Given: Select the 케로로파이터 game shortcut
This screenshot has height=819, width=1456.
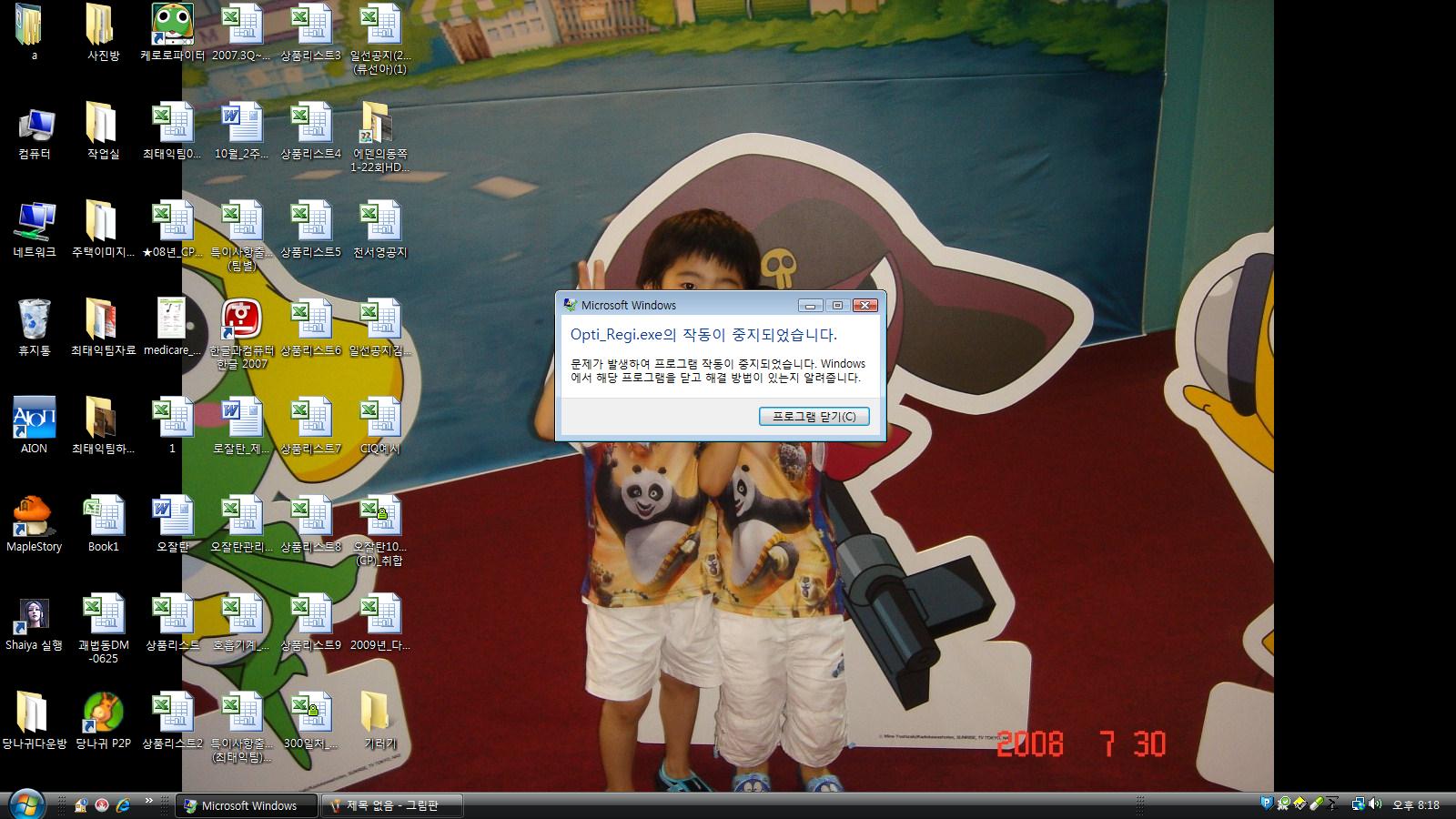Looking at the screenshot, I should [172, 34].
